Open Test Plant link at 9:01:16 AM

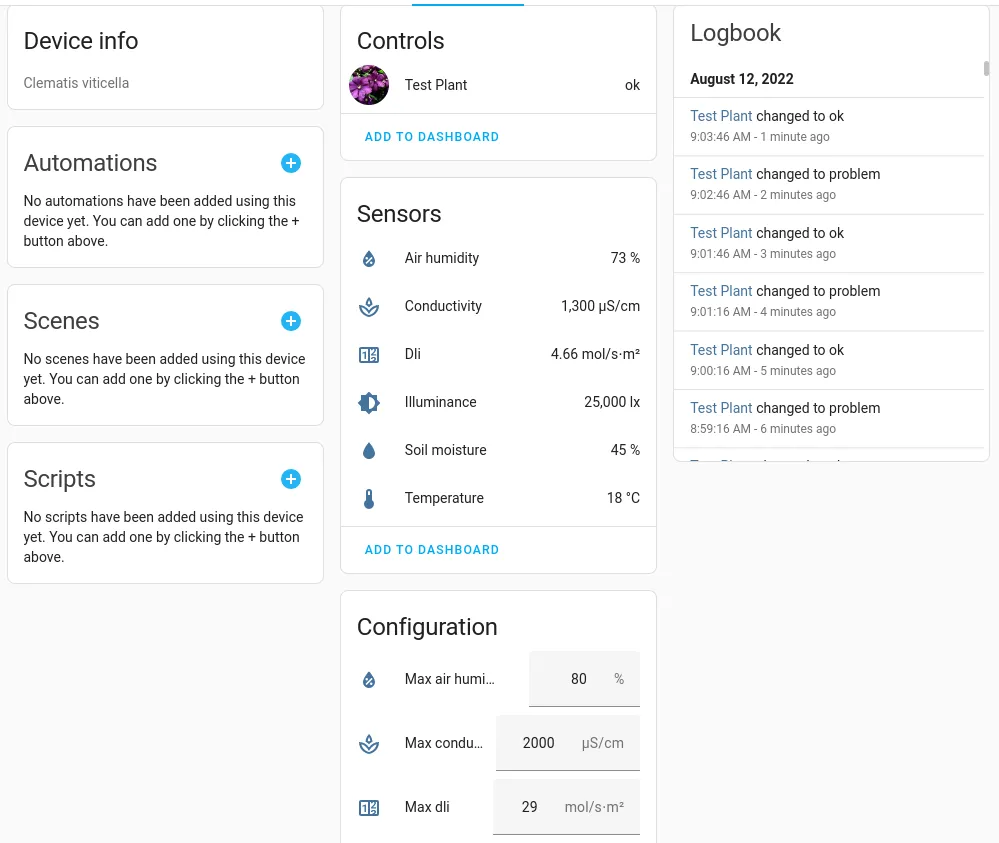click(x=721, y=291)
